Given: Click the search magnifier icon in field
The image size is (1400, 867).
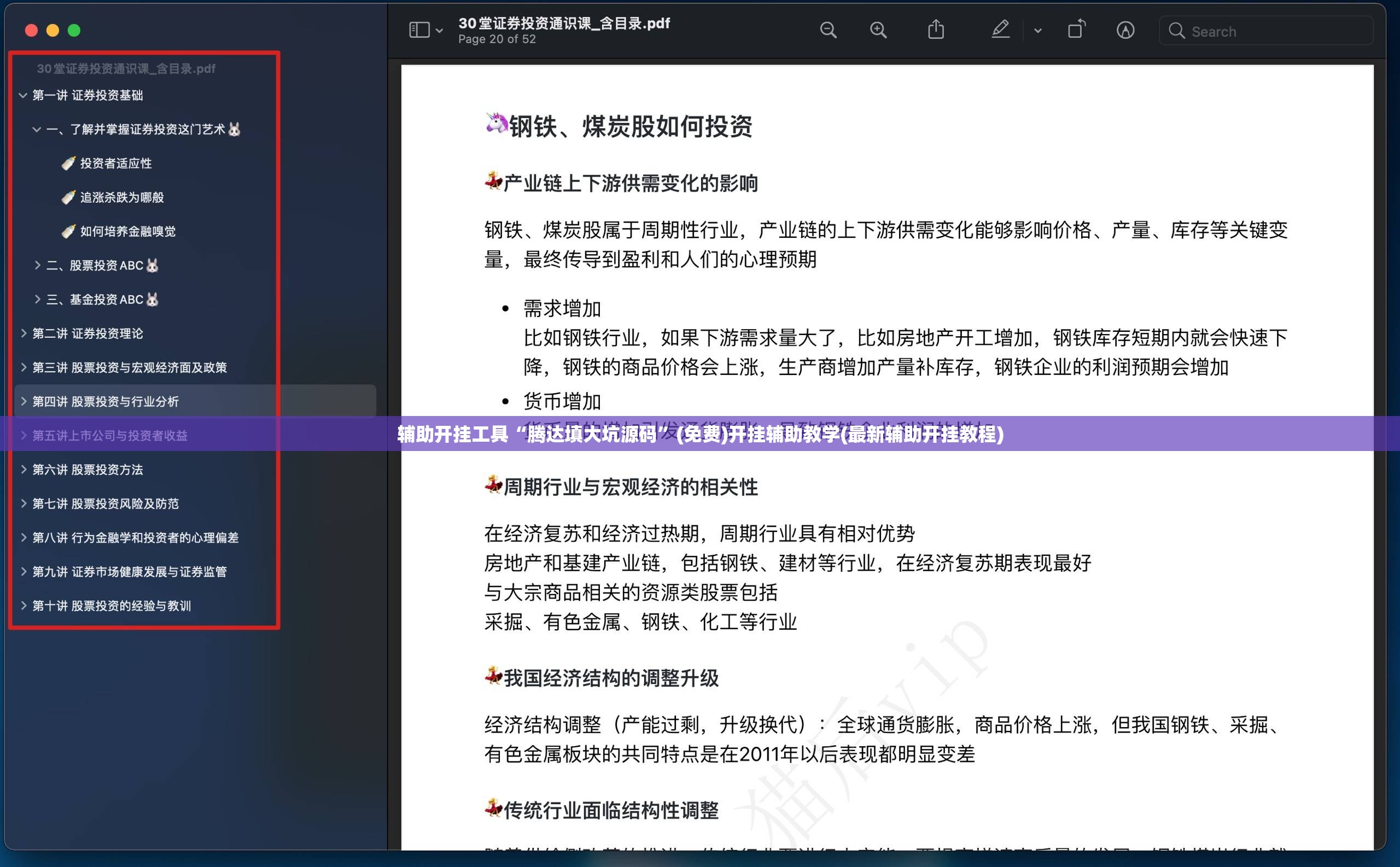Looking at the screenshot, I should [1176, 31].
